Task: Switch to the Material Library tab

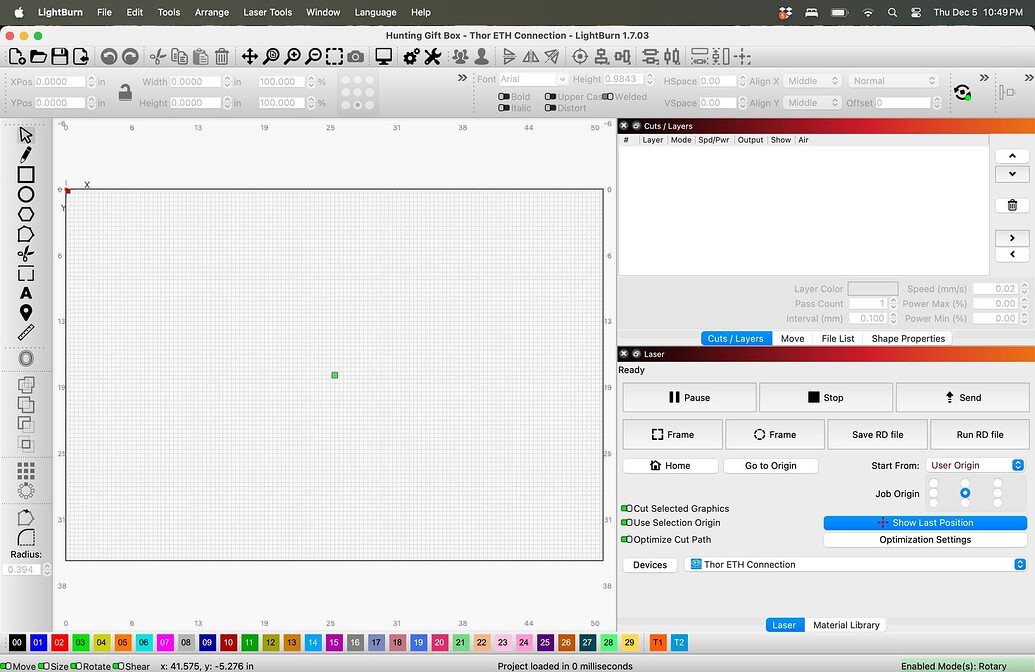Action: (846, 624)
